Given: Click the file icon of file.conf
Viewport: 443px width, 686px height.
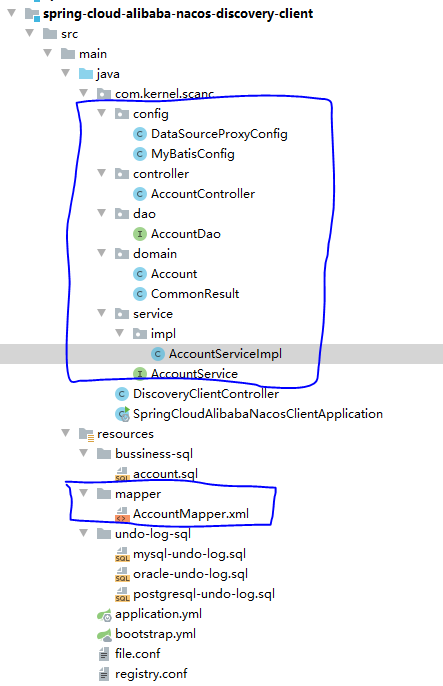Looking at the screenshot, I should (x=104, y=654).
